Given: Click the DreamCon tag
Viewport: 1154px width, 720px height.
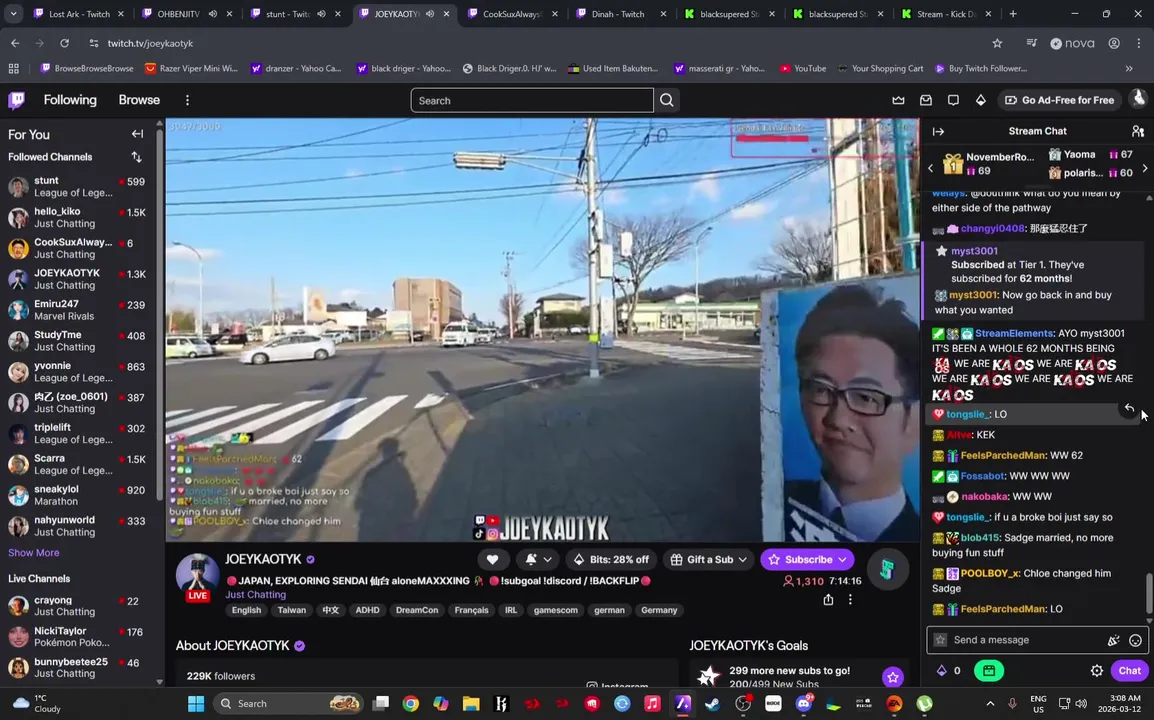Looking at the screenshot, I should 417,610.
